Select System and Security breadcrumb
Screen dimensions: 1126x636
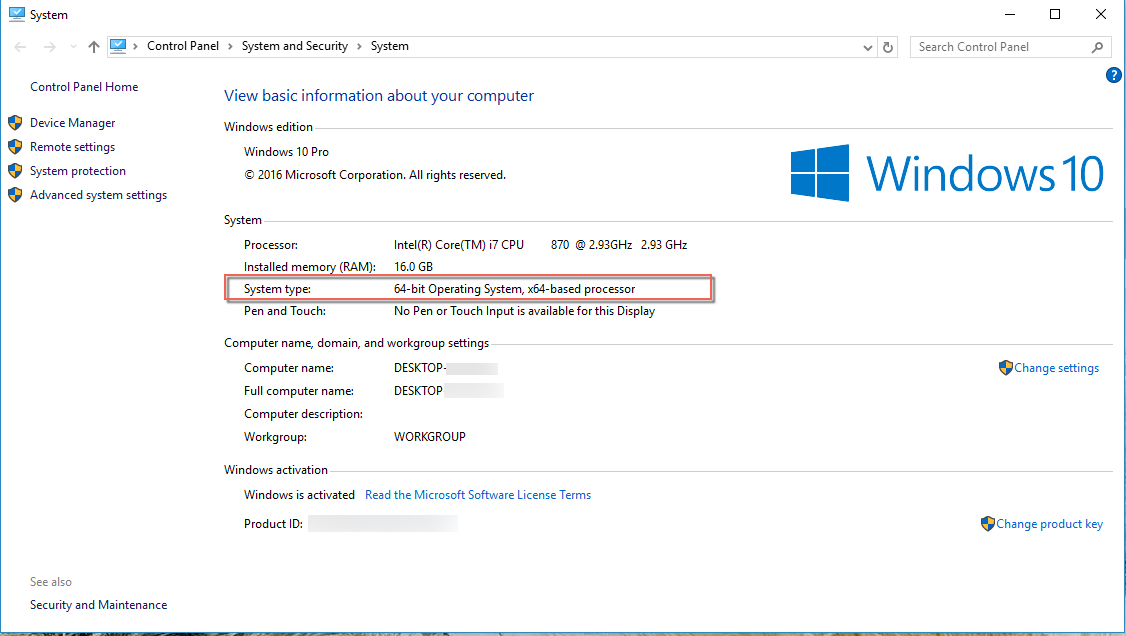[294, 46]
